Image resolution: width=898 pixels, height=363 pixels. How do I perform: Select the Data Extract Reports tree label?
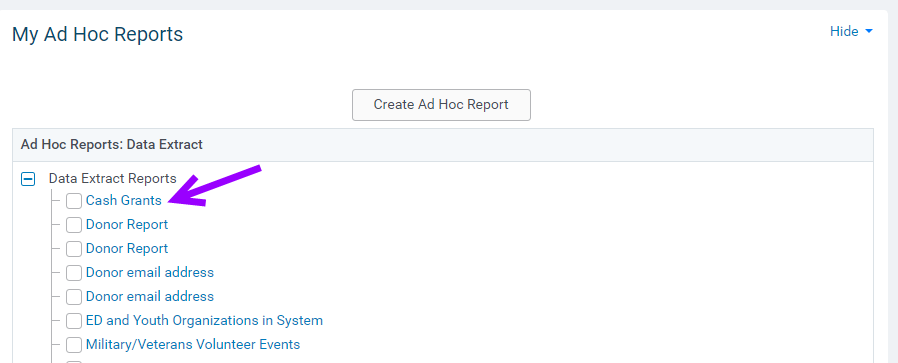coord(113,179)
